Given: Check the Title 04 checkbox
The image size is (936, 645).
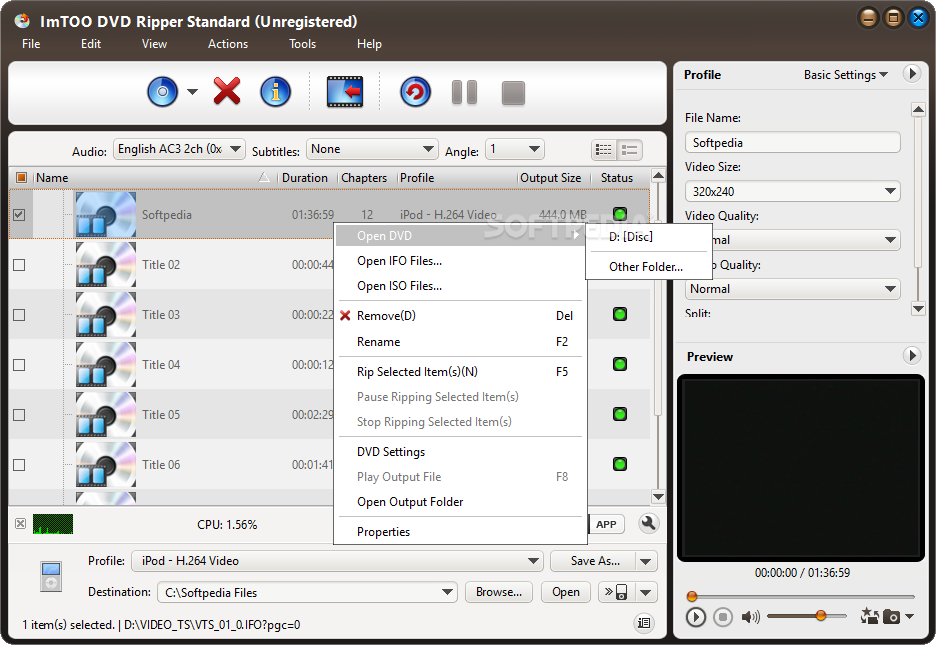Looking at the screenshot, I should point(19,365).
